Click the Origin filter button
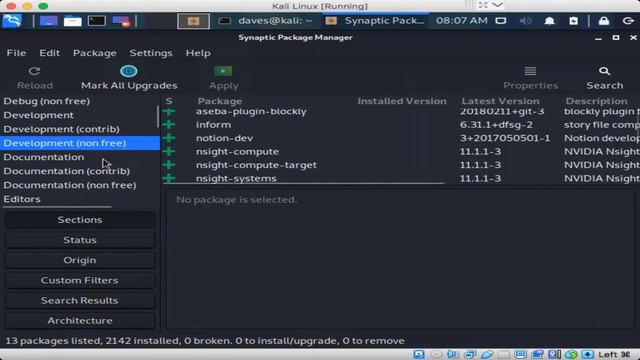Image resolution: width=640 pixels, height=360 pixels. point(80,260)
